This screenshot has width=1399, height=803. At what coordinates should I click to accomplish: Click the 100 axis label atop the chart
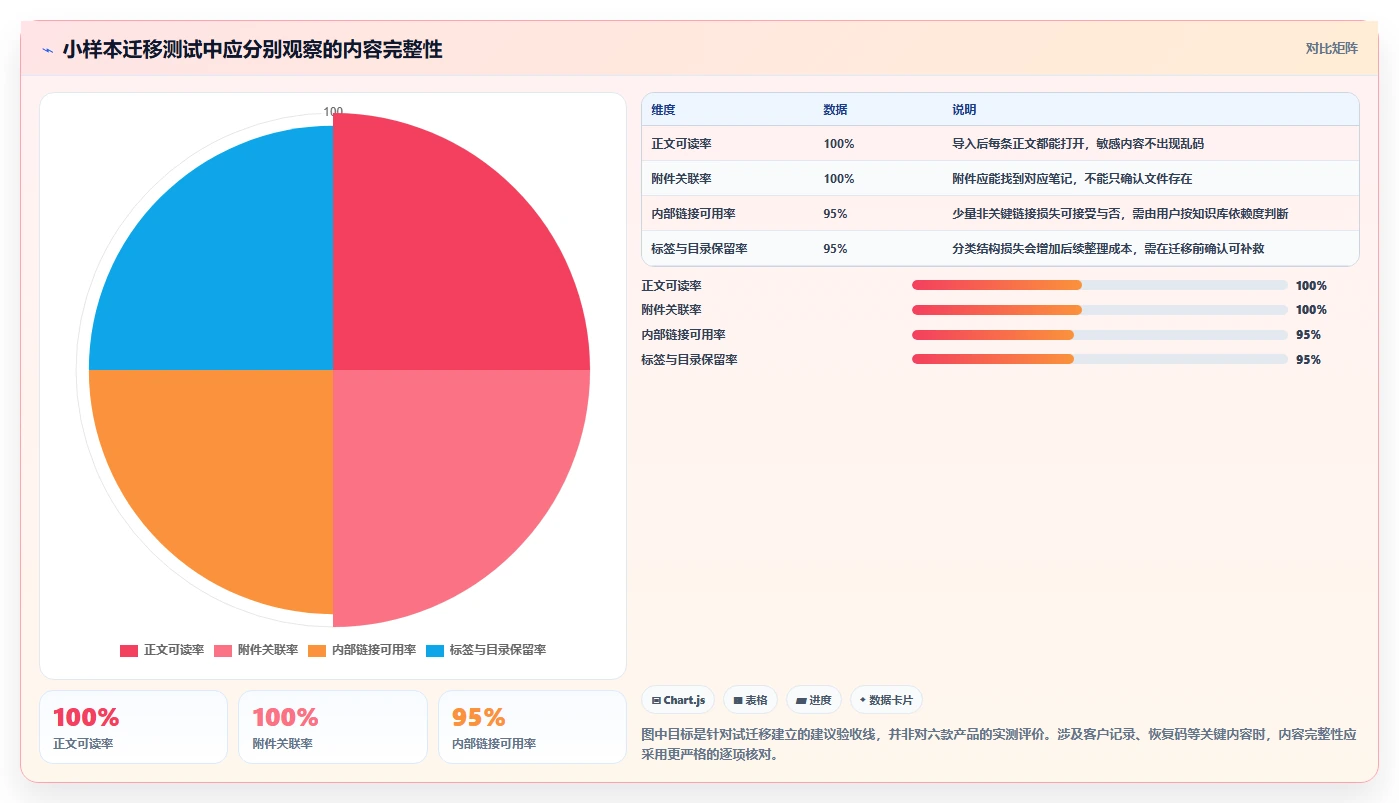333,112
